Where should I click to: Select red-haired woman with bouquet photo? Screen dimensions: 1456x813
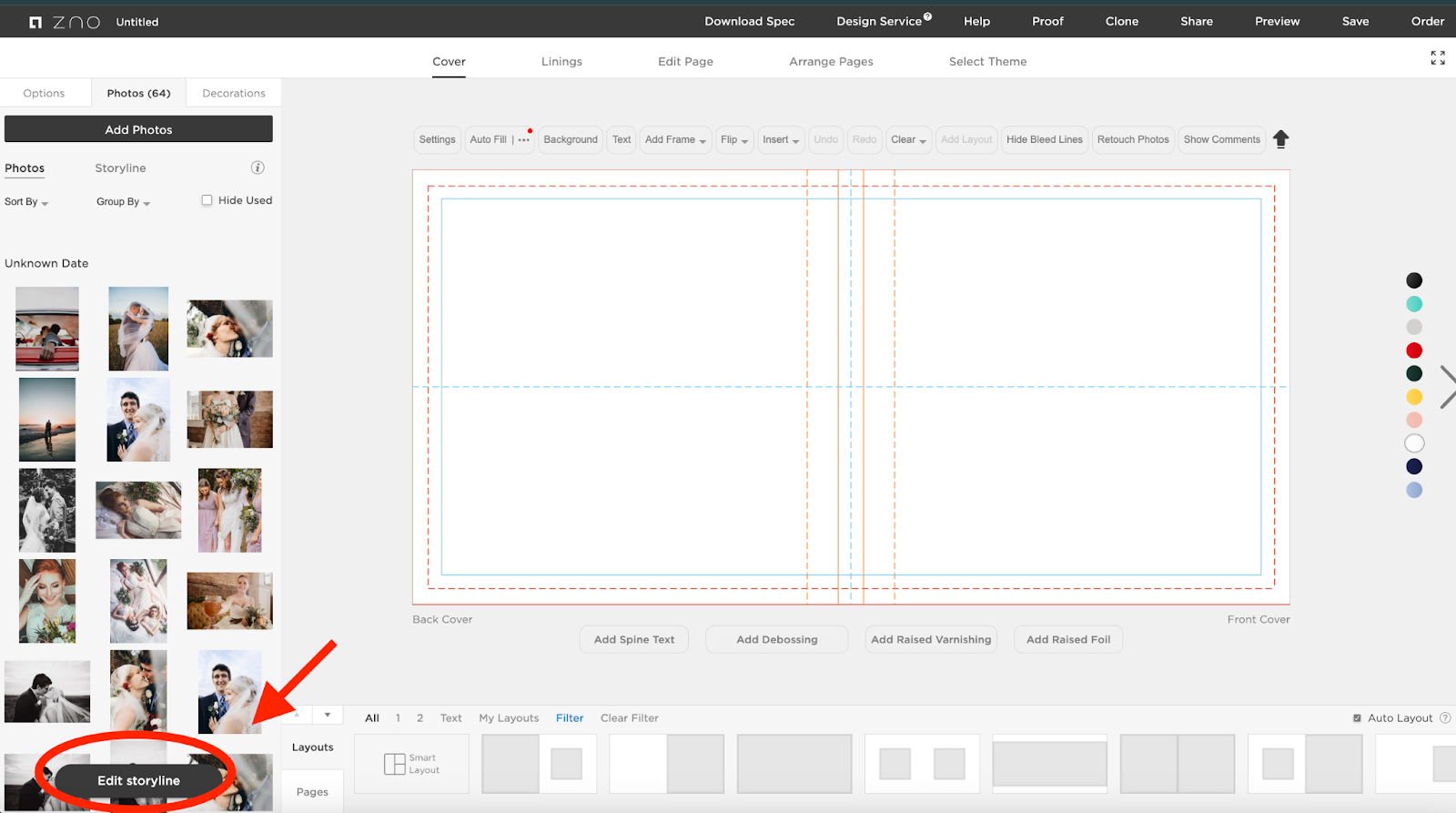coord(47,601)
